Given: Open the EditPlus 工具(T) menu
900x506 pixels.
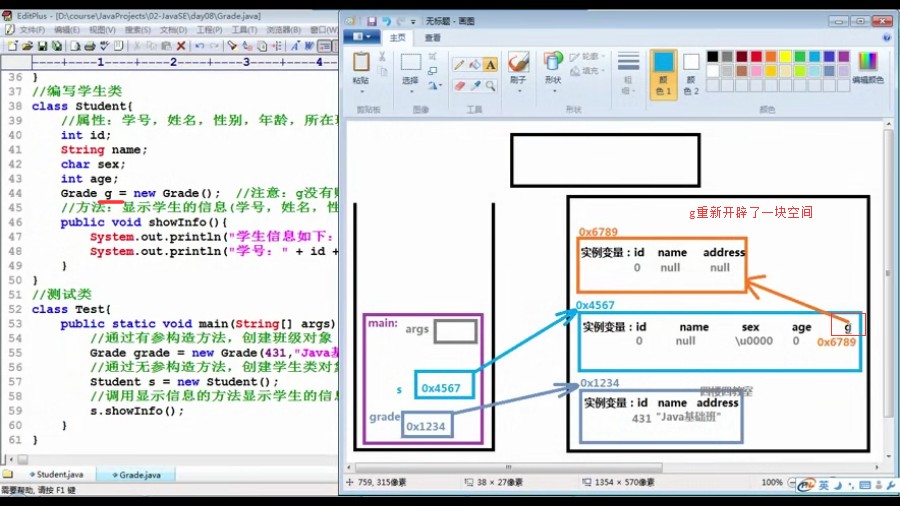Looking at the screenshot, I should 244,30.
